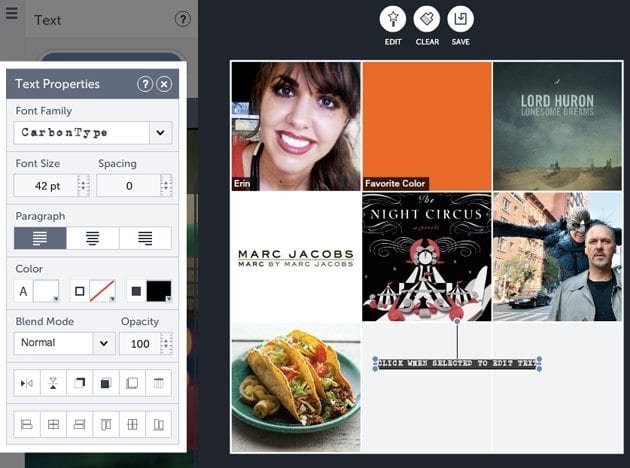This screenshot has height=468, width=630.
Task: Send text layer to back
Action: [132, 383]
